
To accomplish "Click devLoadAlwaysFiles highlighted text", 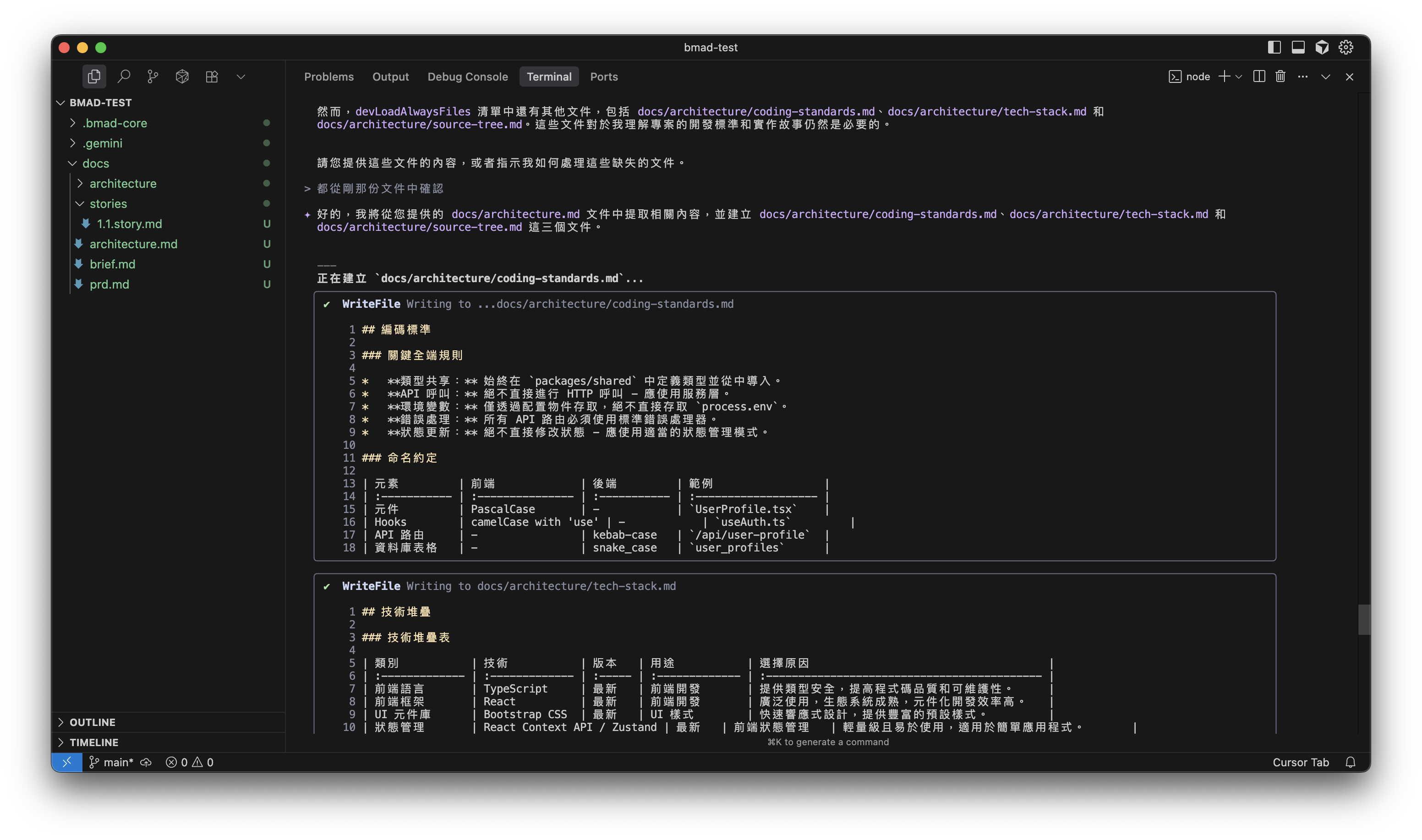I will [x=413, y=111].
